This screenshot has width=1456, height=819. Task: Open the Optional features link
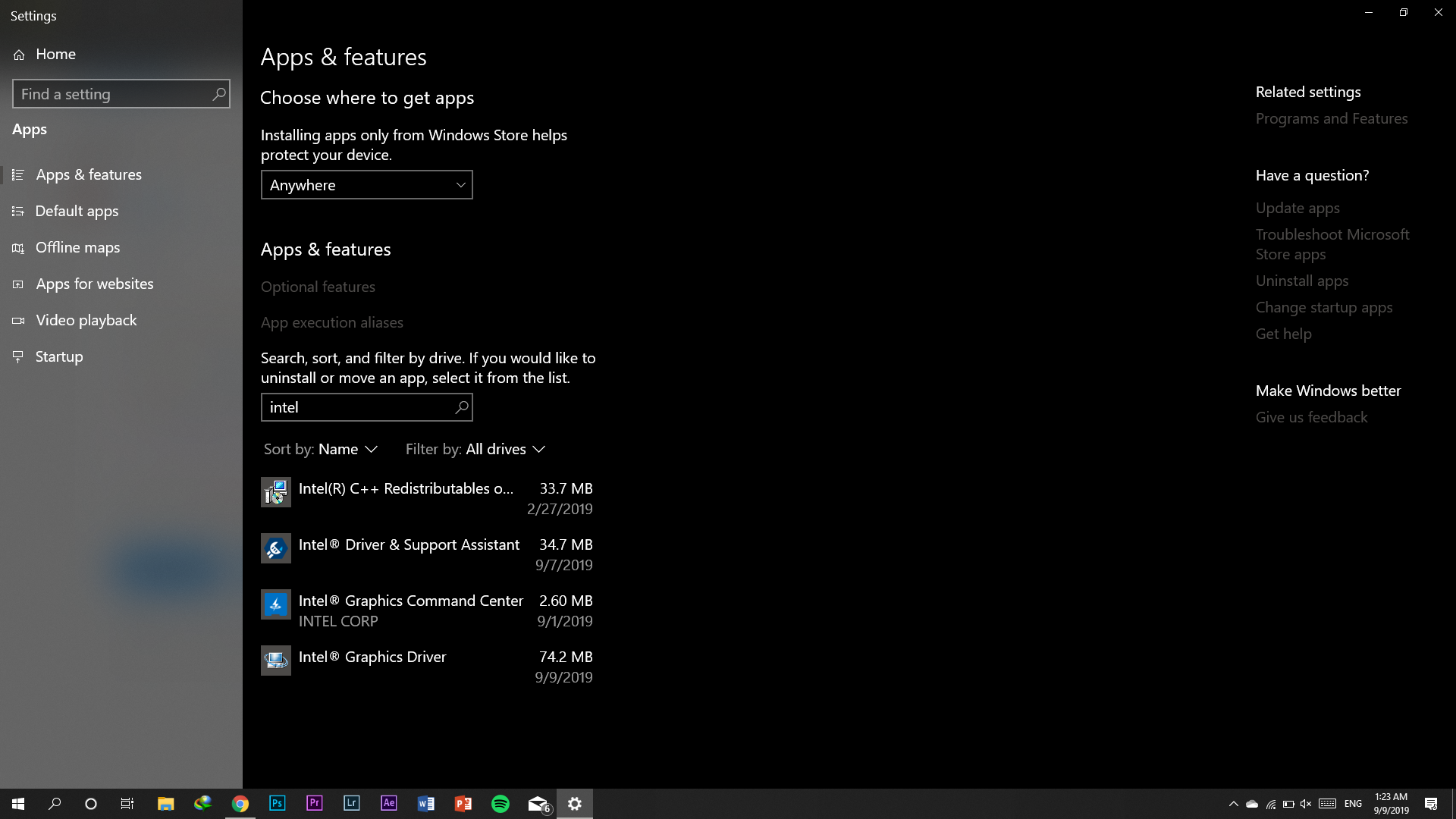[318, 287]
